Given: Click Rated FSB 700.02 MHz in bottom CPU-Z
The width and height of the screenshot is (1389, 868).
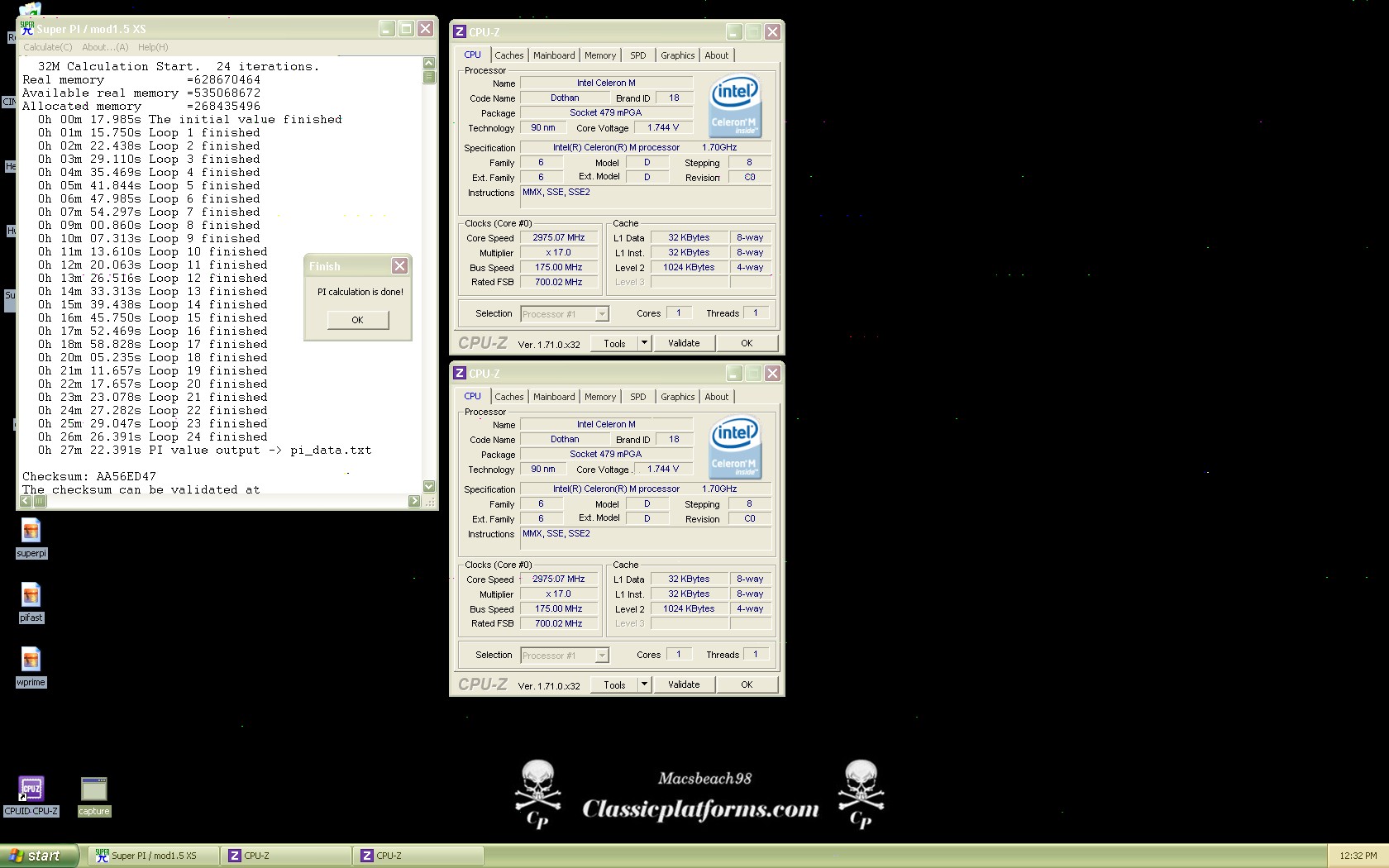Looking at the screenshot, I should 559,623.
